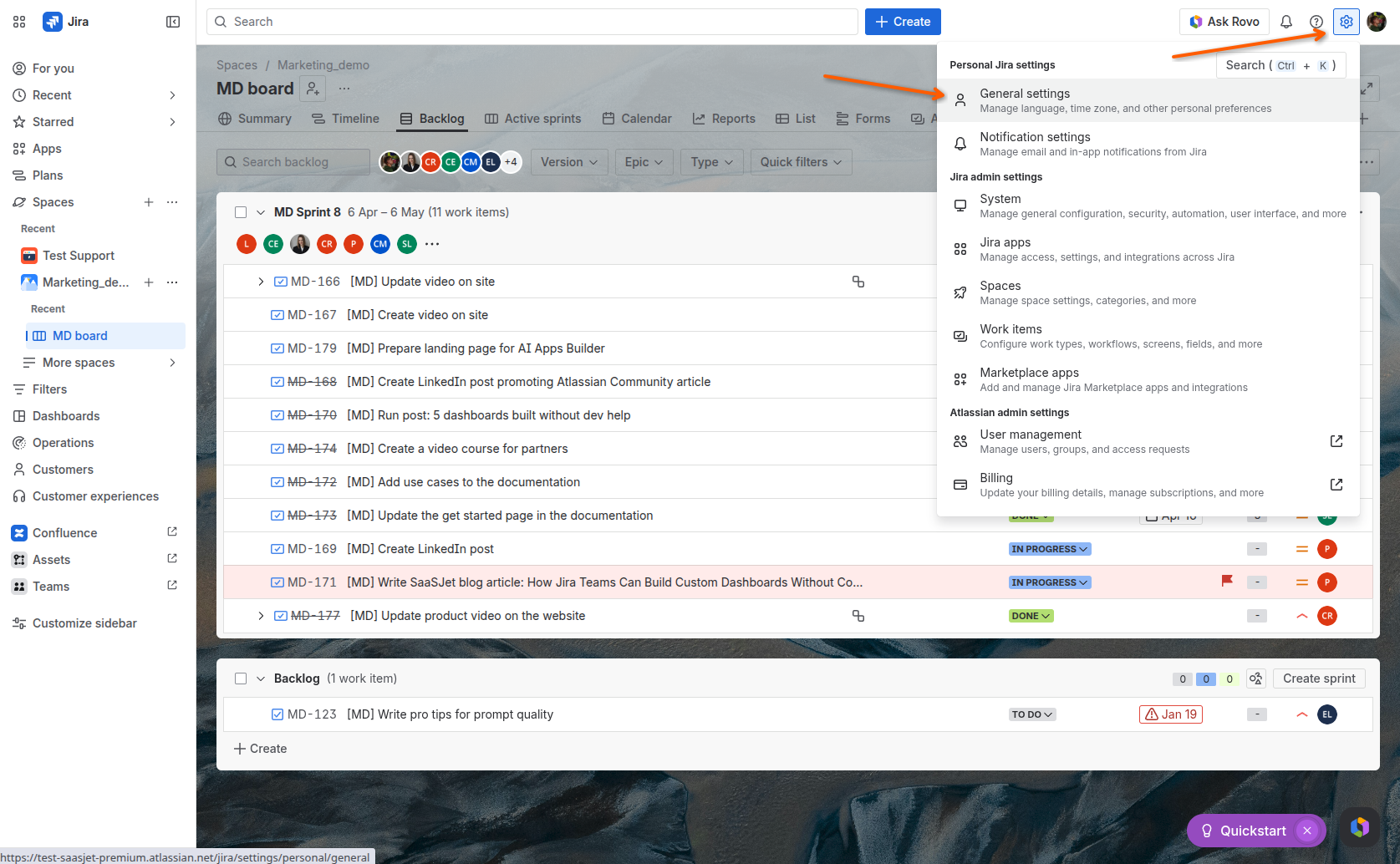Add a new space with the plus icon
The width and height of the screenshot is (1400, 864).
[149, 202]
